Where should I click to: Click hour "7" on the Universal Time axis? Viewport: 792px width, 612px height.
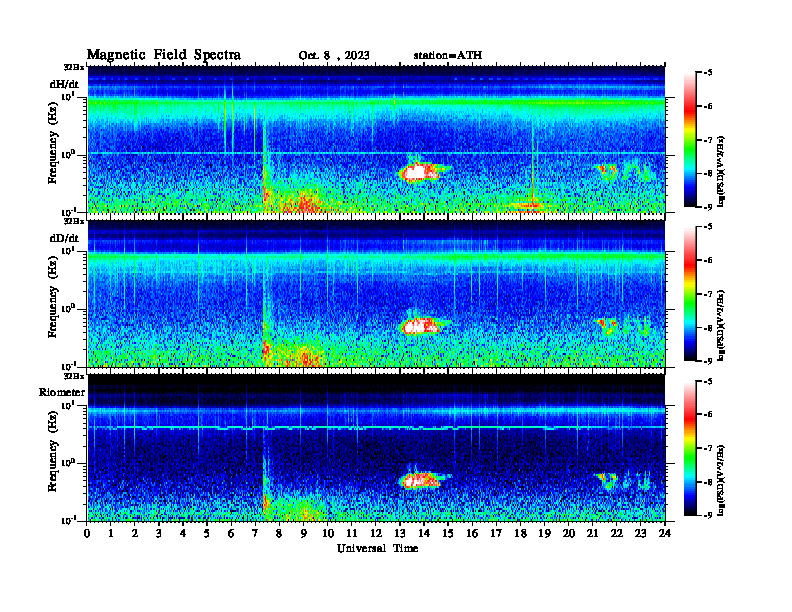click(255, 534)
